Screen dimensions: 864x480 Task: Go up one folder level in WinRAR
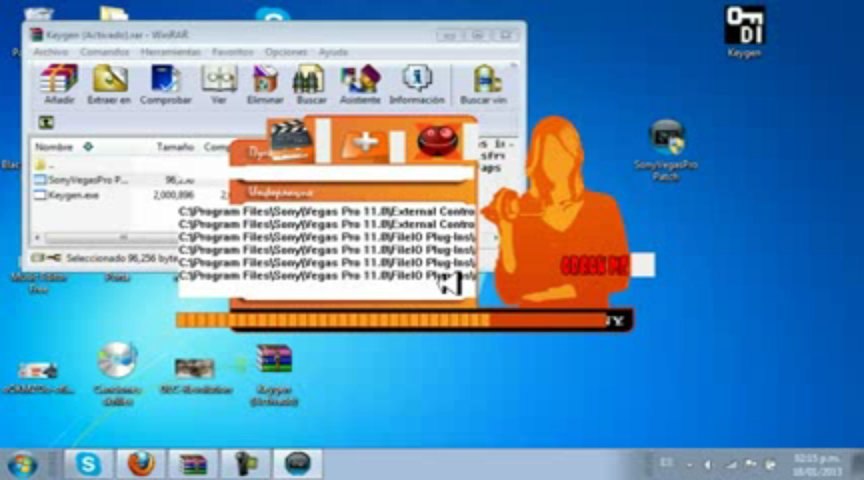(x=46, y=122)
